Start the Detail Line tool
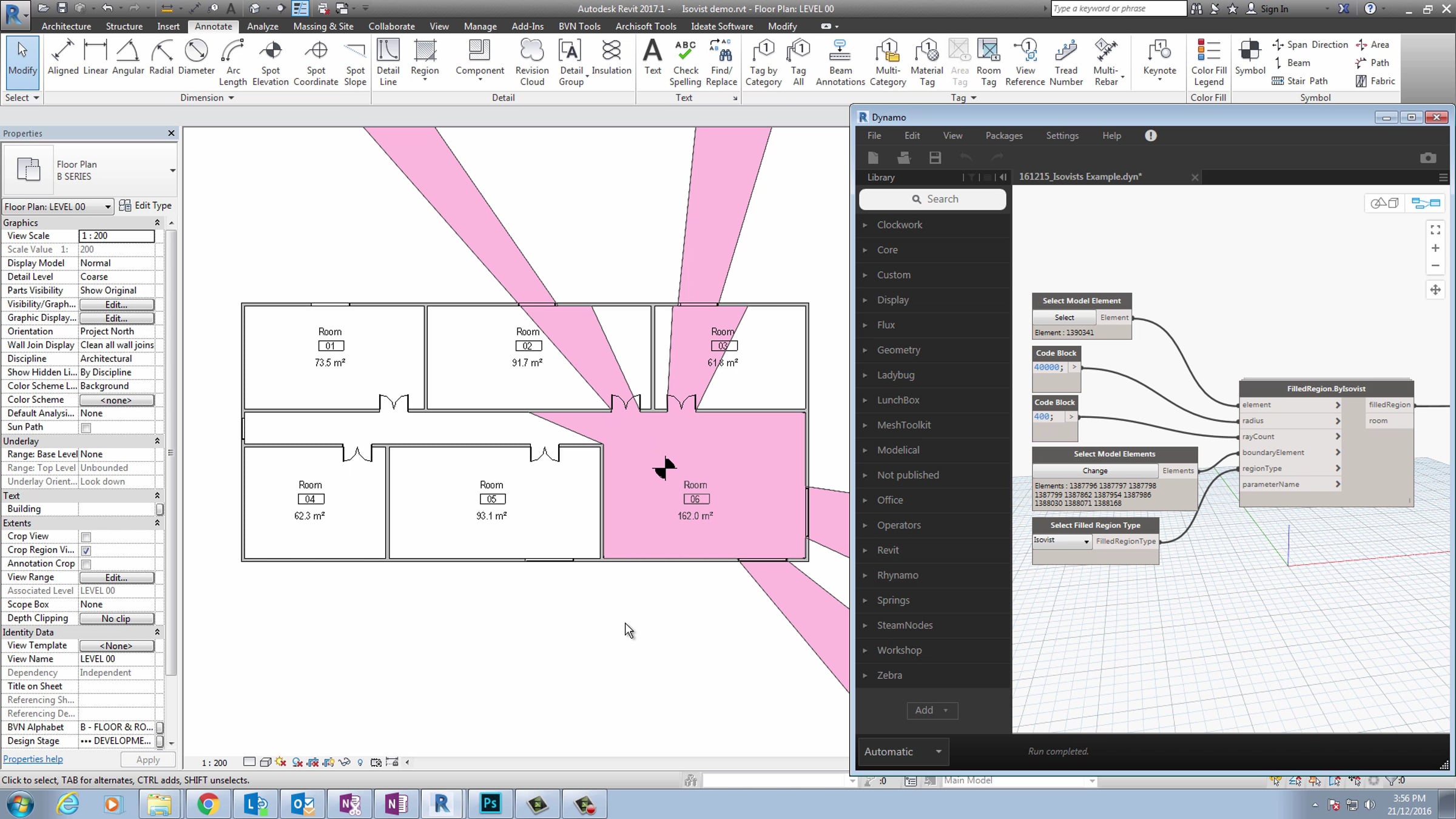The image size is (1456, 819). tap(388, 63)
